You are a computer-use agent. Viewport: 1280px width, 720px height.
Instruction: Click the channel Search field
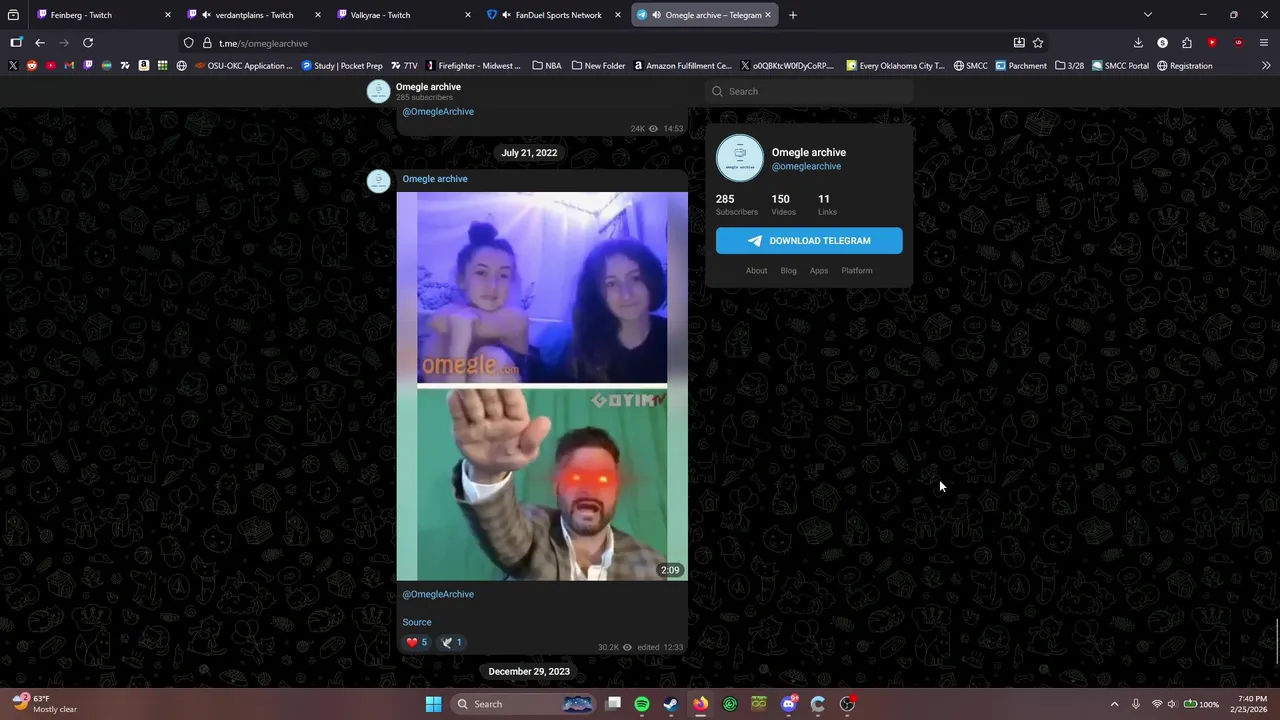pyautogui.click(x=809, y=91)
